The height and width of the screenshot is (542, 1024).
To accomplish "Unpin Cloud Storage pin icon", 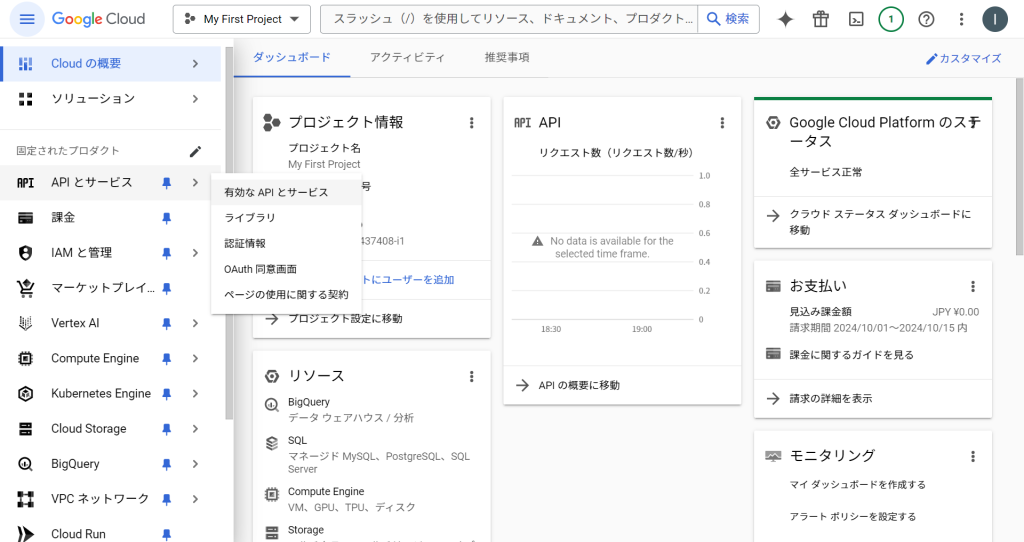I will (x=167, y=429).
